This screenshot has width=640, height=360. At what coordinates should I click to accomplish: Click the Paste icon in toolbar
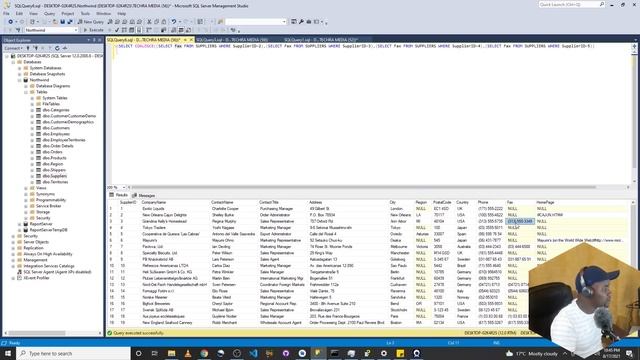click(x=164, y=22)
